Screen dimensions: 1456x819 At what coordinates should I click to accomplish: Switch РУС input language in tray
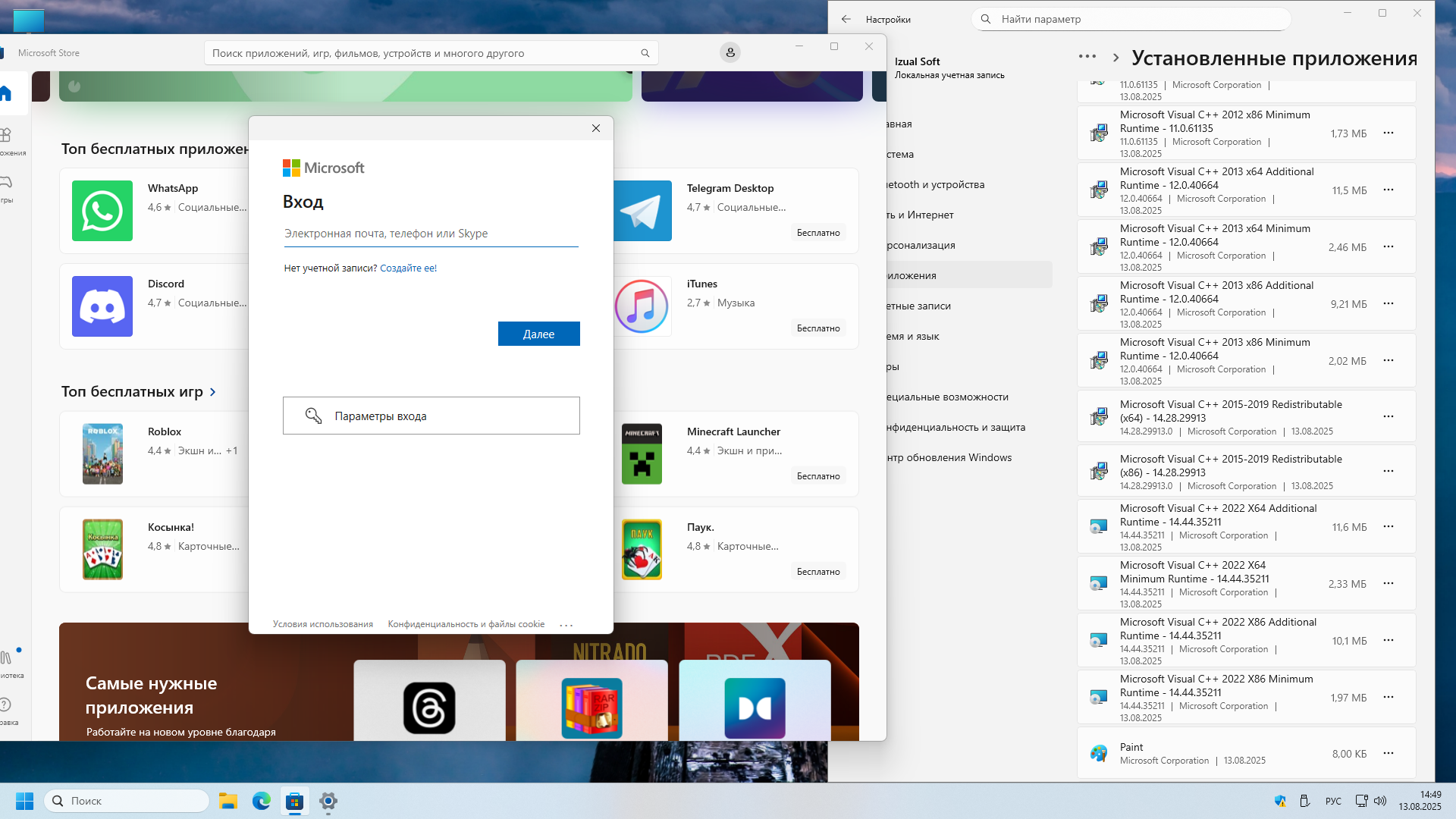(x=1333, y=801)
